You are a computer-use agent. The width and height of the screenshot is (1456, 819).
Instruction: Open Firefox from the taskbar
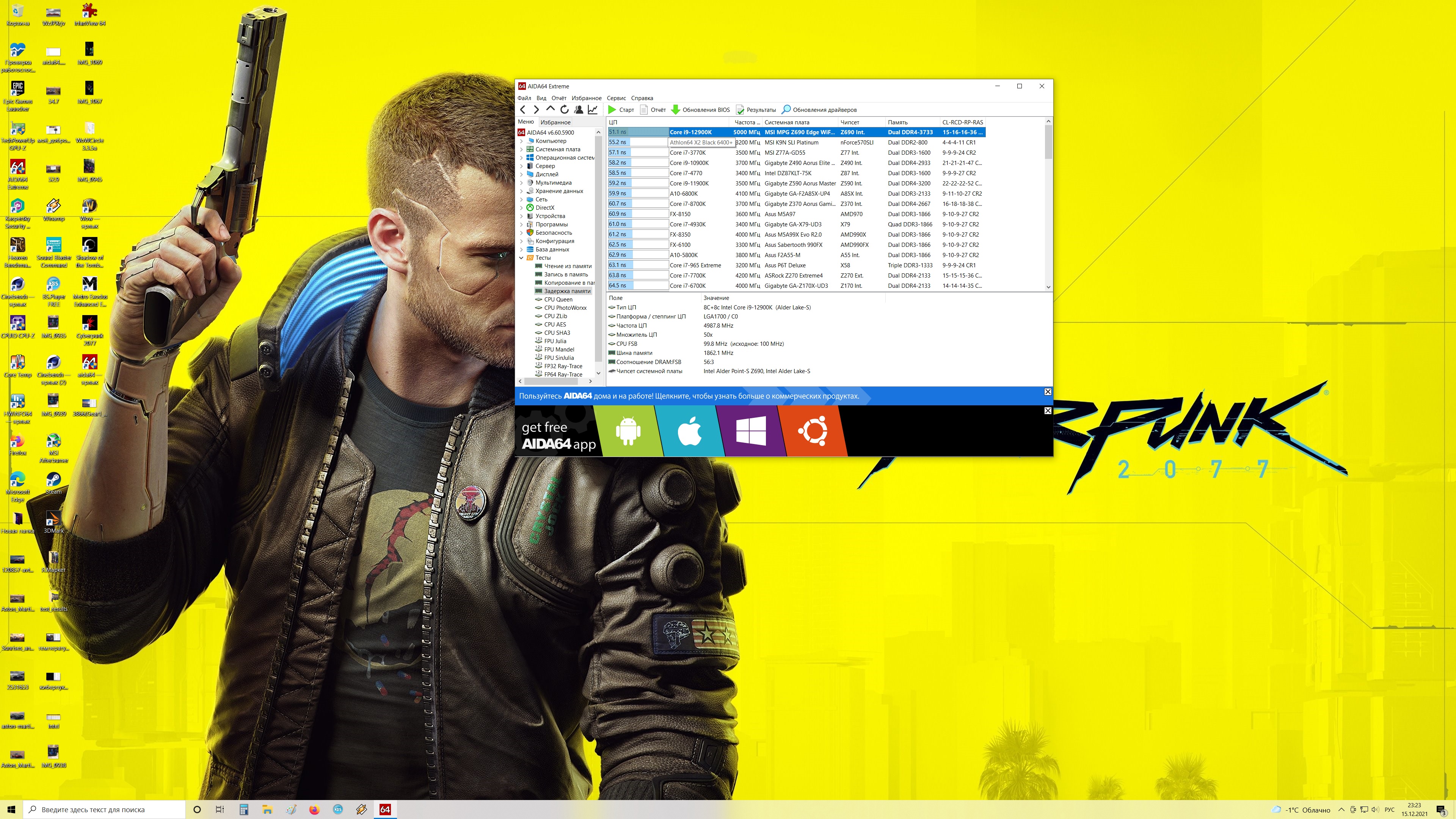pyautogui.click(x=314, y=810)
